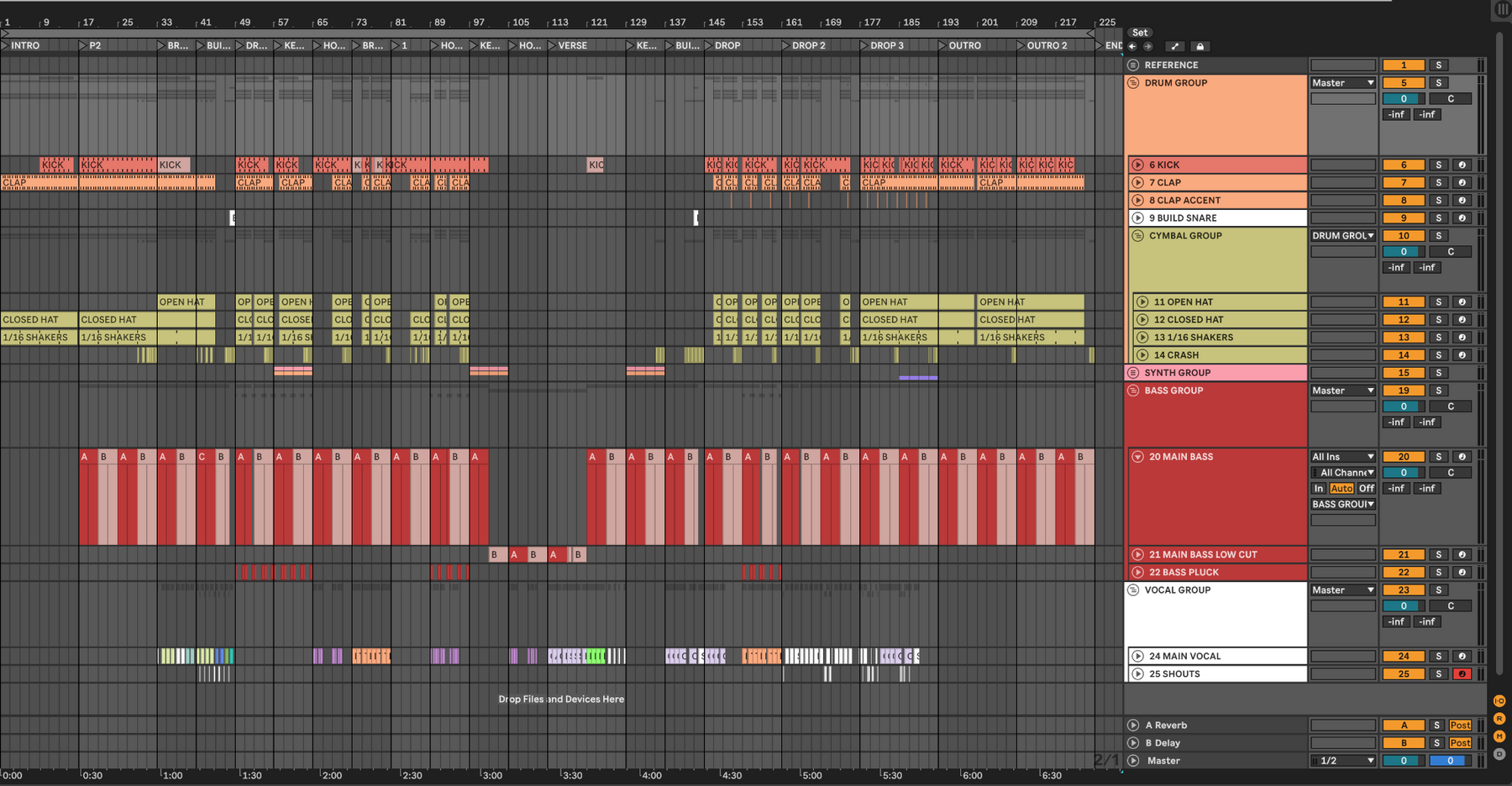Open the Master 1/2 output dropdown
Screen dimensions: 1512x786
click(x=1343, y=761)
